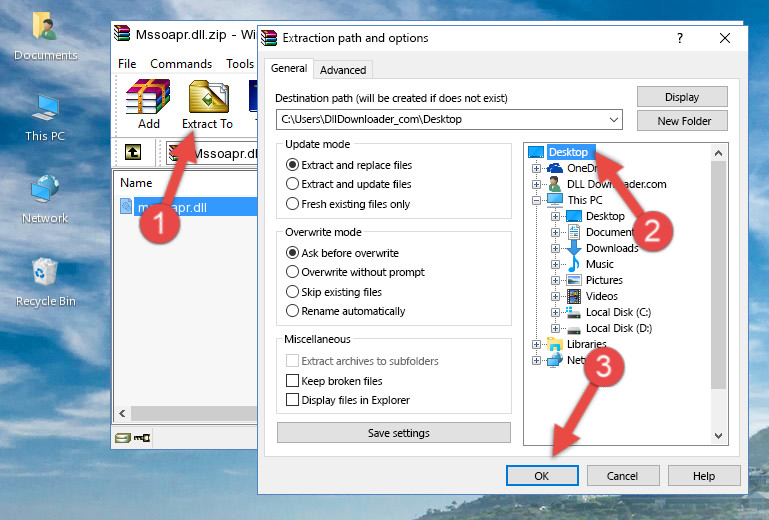
Task: Expand the DLL Downloader.com tree node
Action: coord(536,184)
